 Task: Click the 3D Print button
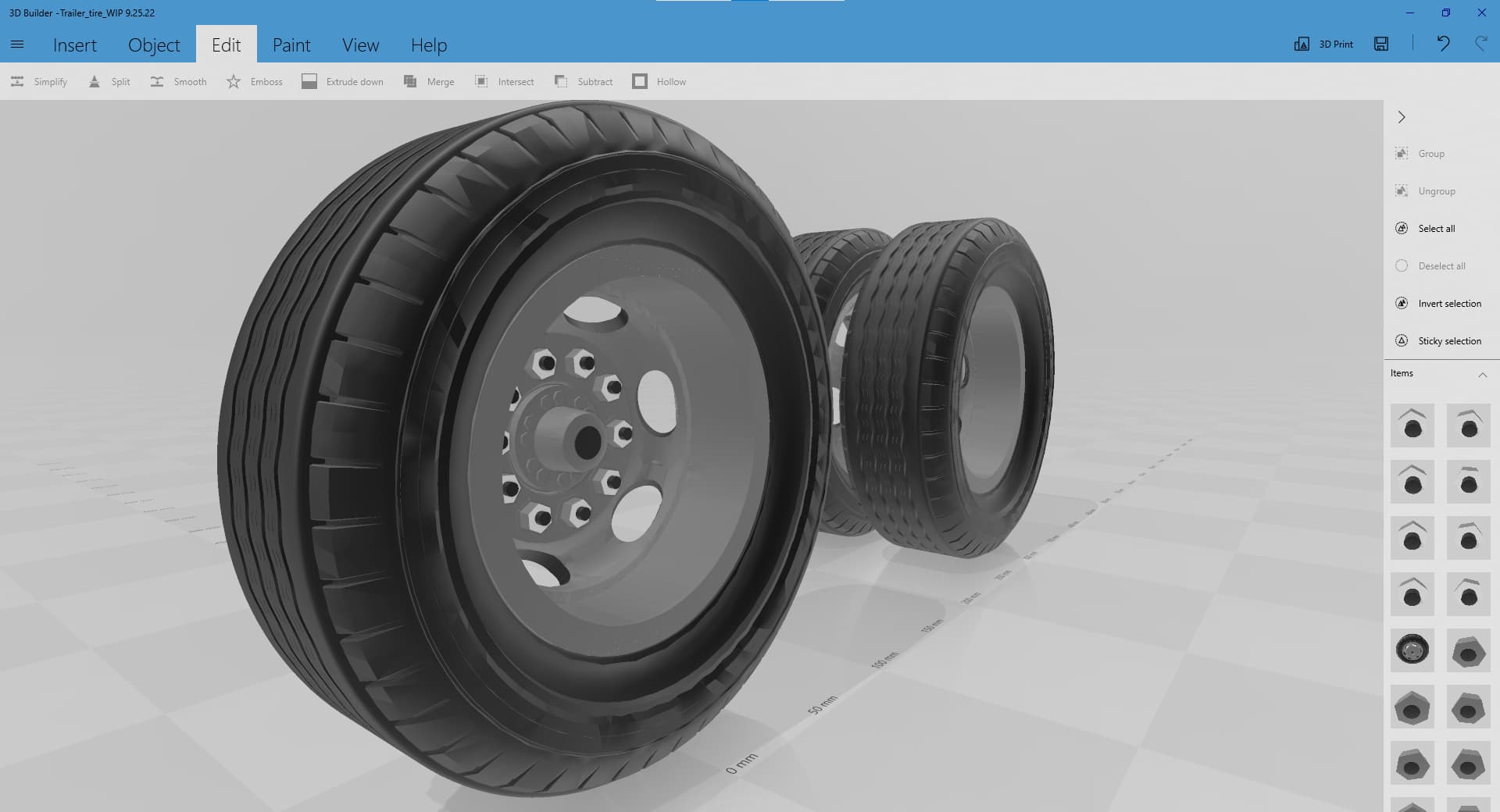click(x=1324, y=44)
